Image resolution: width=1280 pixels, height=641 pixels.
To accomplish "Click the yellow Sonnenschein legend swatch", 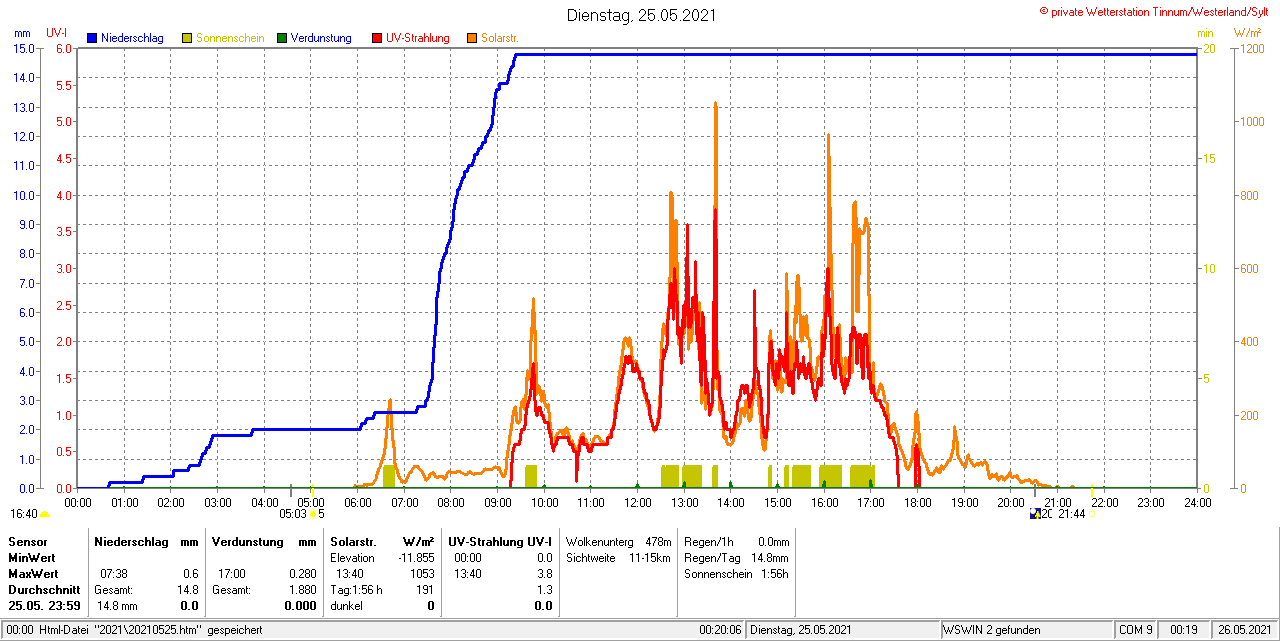I will coord(187,38).
